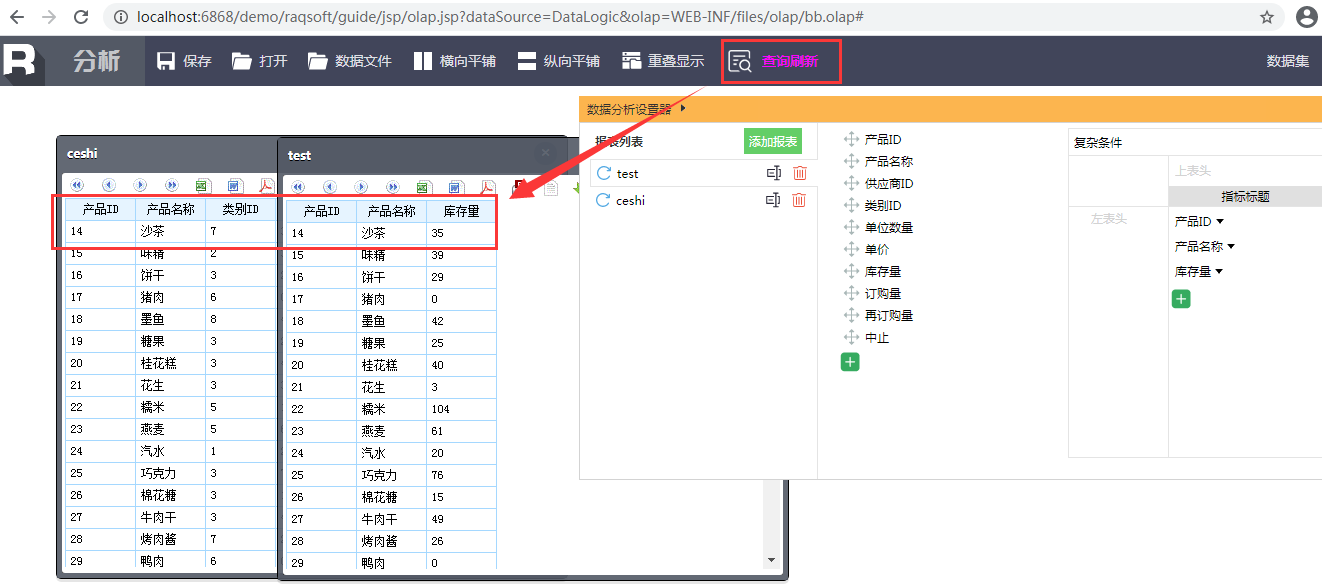The image size is (1322, 585).
Task: Open dropdown for 产品ID indicator
Action: [x=1220, y=222]
